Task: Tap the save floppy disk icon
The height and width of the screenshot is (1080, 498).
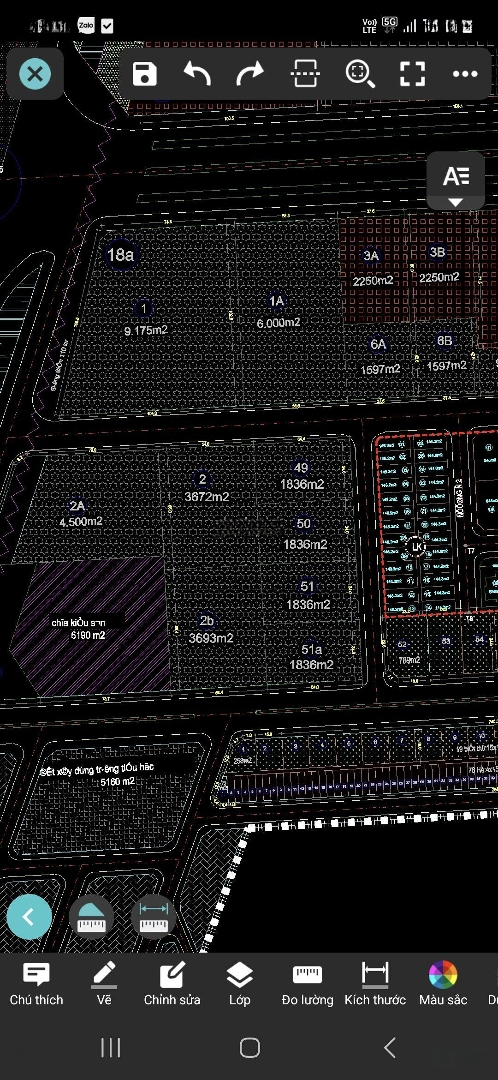Action: coord(145,74)
